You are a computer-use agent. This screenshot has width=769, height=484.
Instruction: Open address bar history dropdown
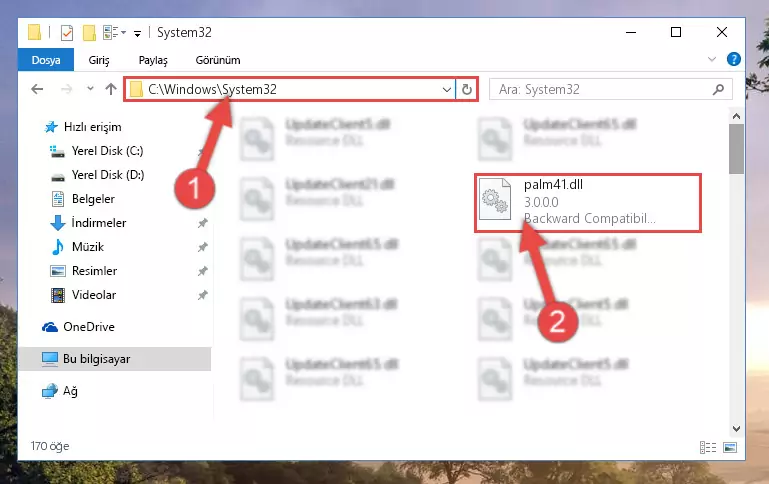click(x=446, y=90)
